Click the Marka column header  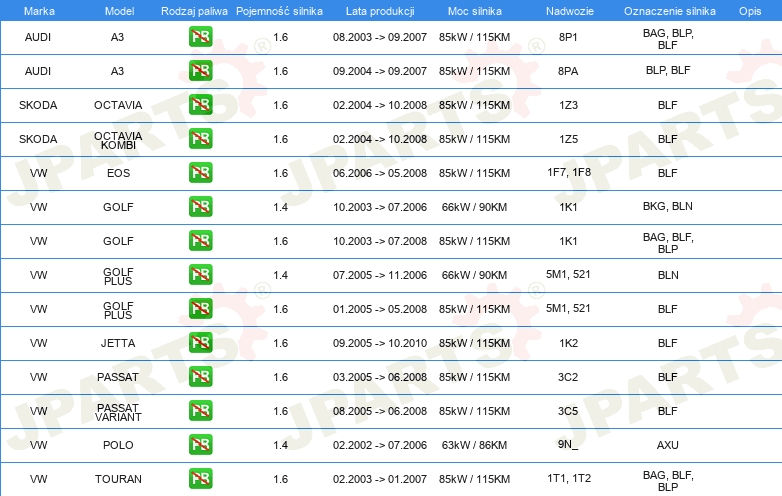point(39,11)
